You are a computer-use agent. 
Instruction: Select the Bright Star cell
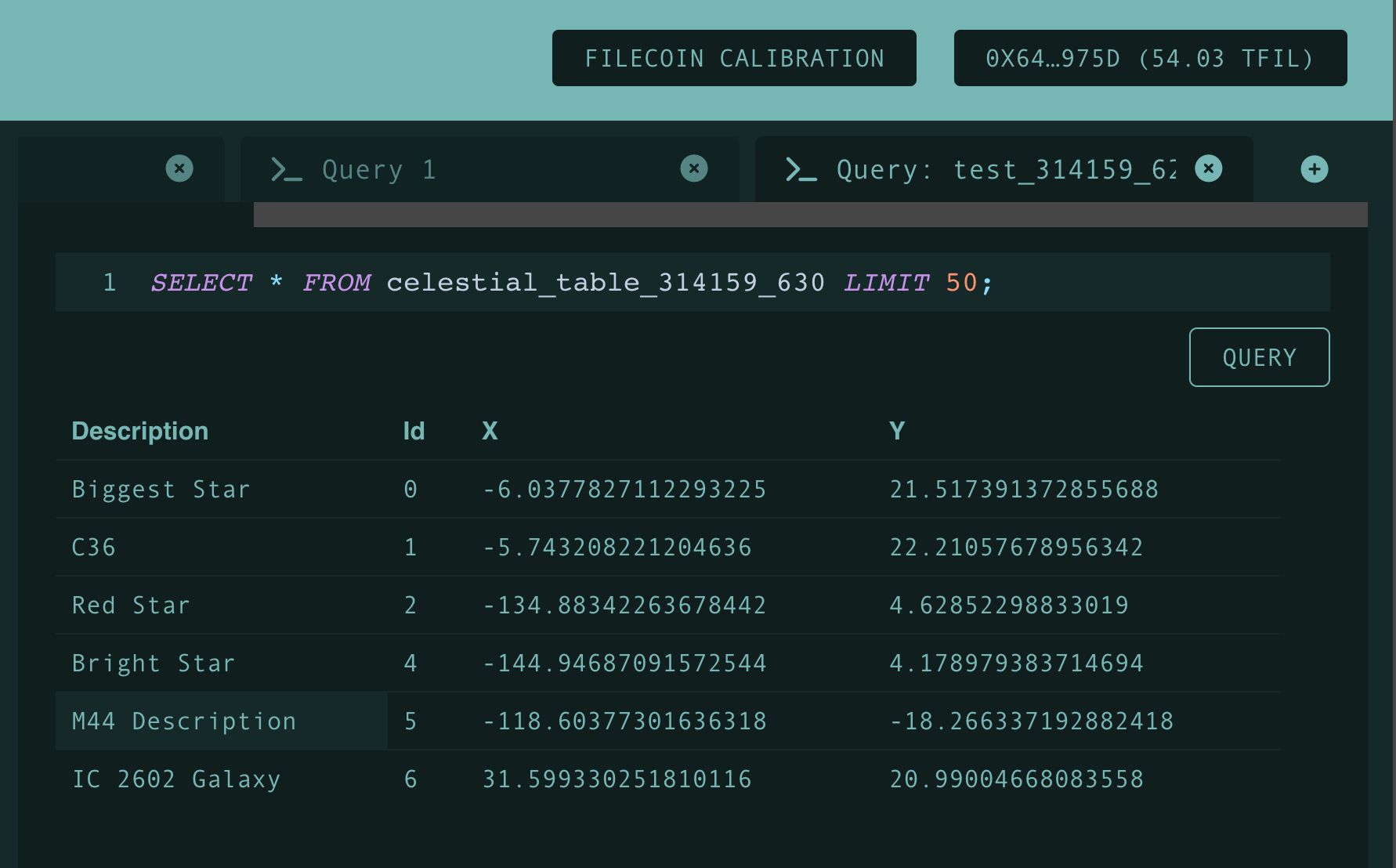tap(222, 663)
